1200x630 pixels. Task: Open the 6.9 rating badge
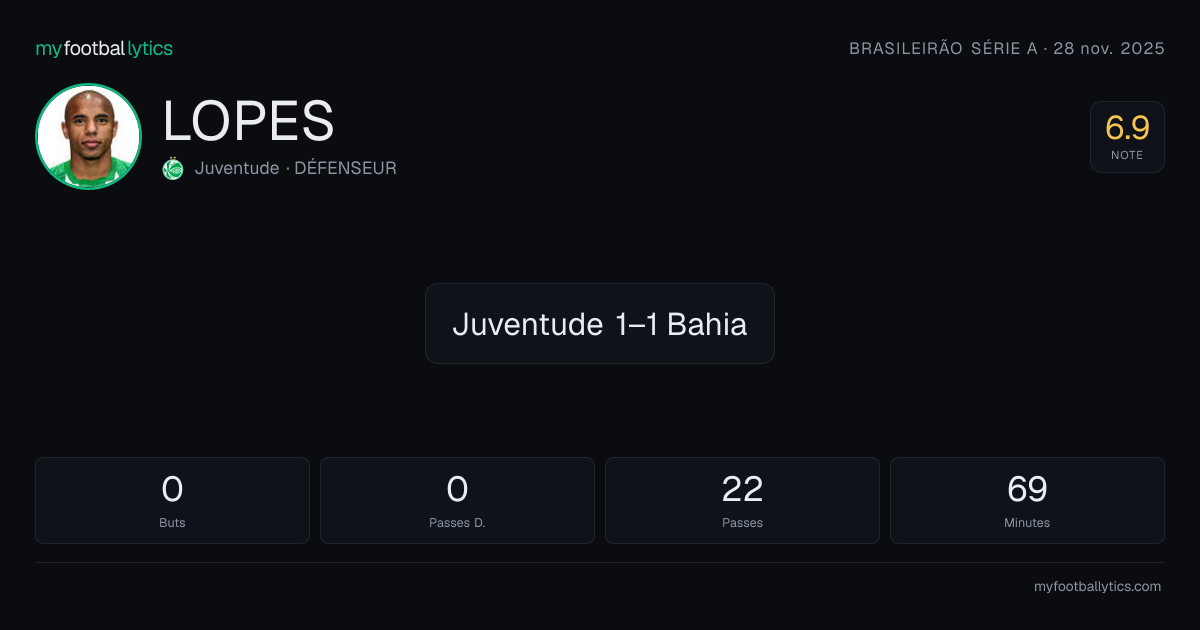pos(1127,137)
